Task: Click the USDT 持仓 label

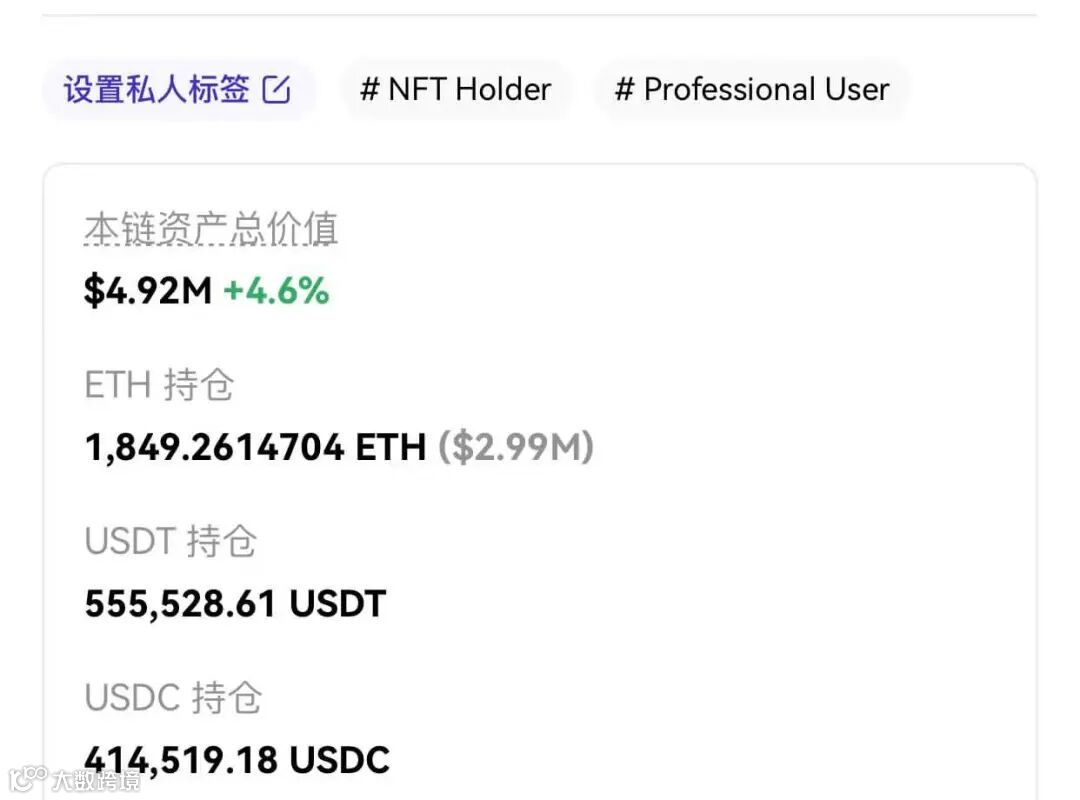Action: [x=171, y=541]
